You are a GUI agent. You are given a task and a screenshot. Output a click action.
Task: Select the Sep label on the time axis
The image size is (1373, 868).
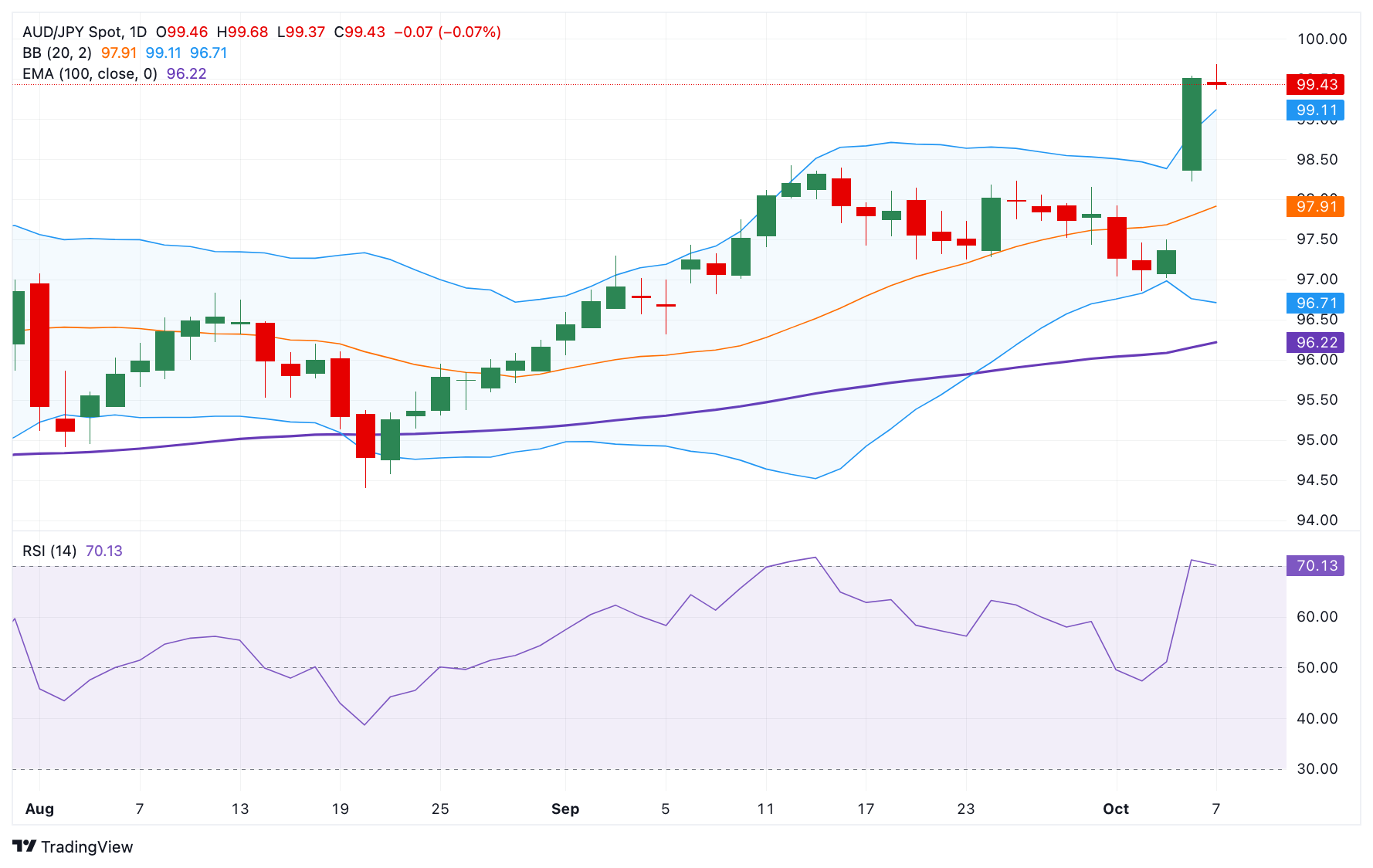pyautogui.click(x=565, y=809)
